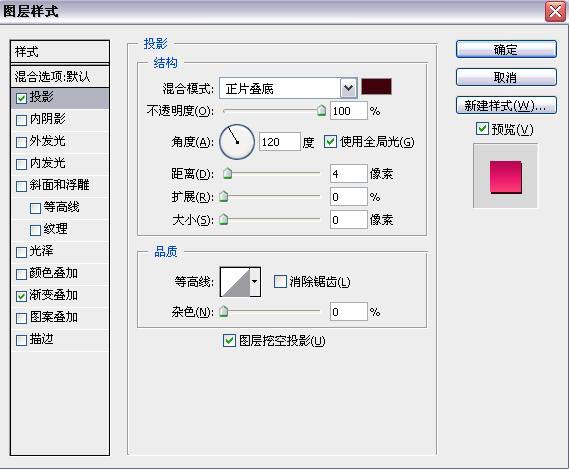Enable the 纹理 sub-option checkbox

tap(35, 230)
